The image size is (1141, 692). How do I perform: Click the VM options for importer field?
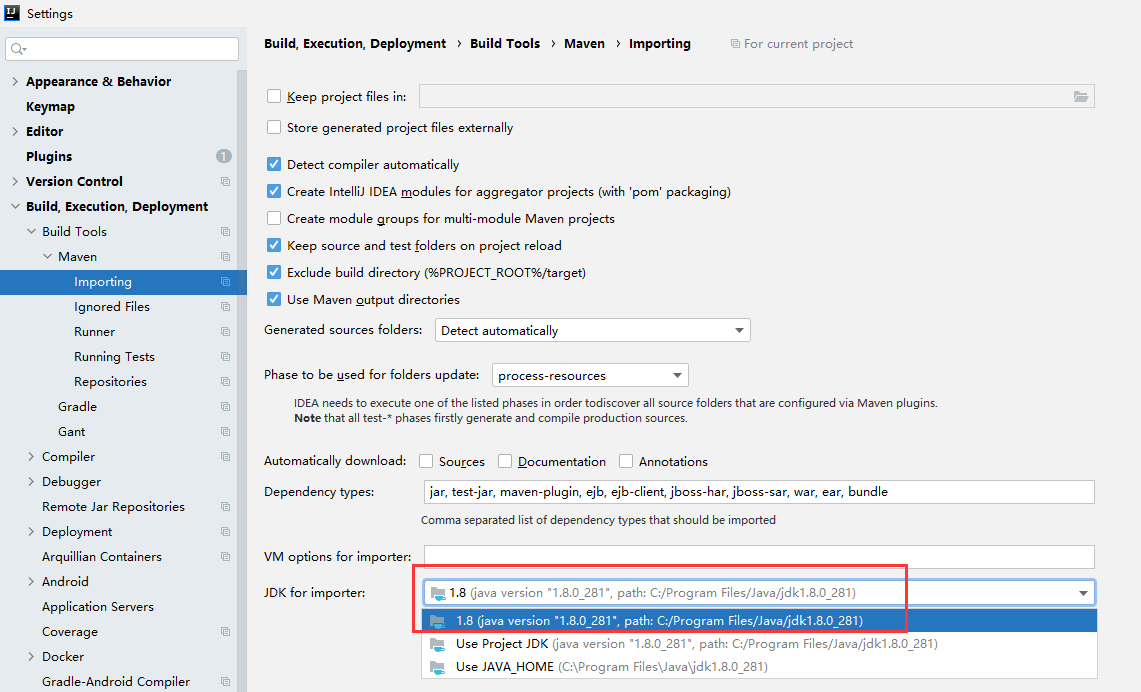[x=759, y=557]
